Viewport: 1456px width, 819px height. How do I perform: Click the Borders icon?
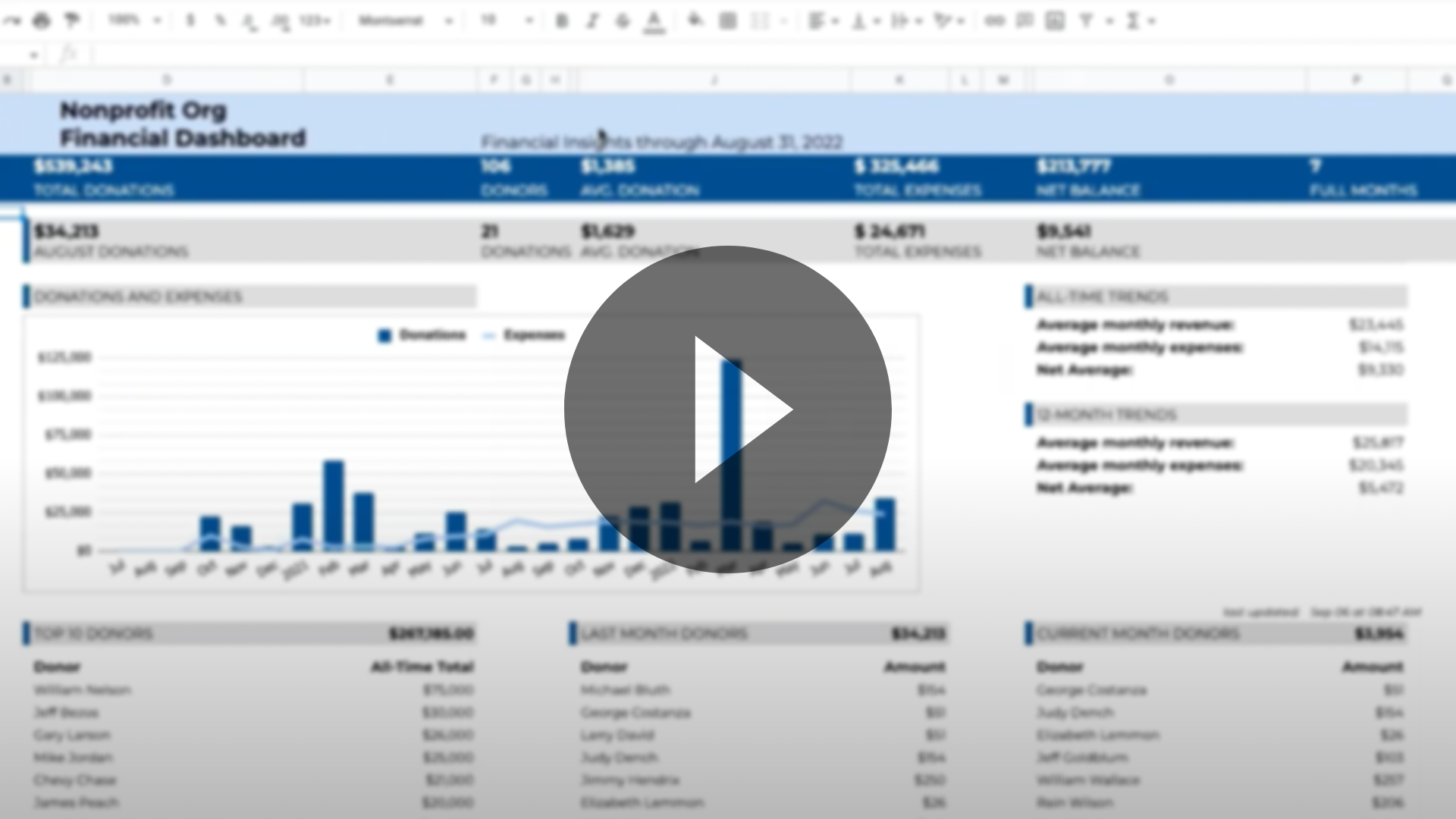728,20
